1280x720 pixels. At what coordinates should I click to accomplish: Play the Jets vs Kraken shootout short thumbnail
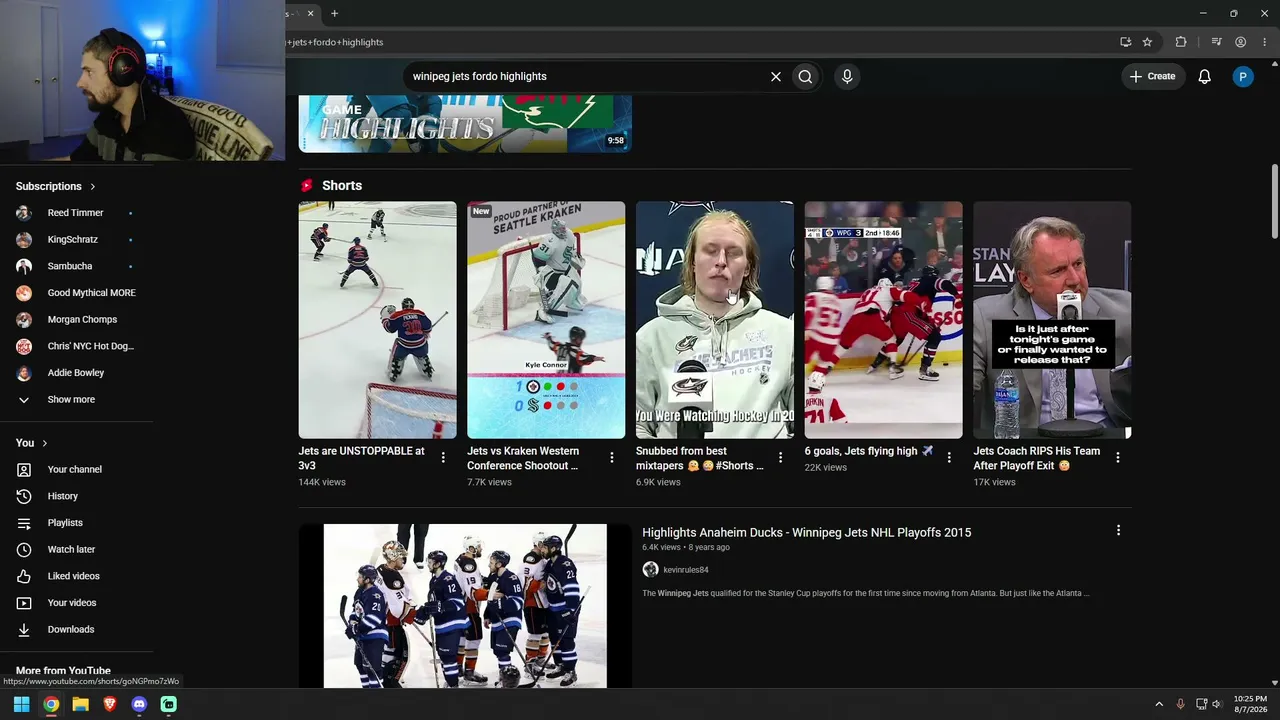pyautogui.click(x=546, y=320)
